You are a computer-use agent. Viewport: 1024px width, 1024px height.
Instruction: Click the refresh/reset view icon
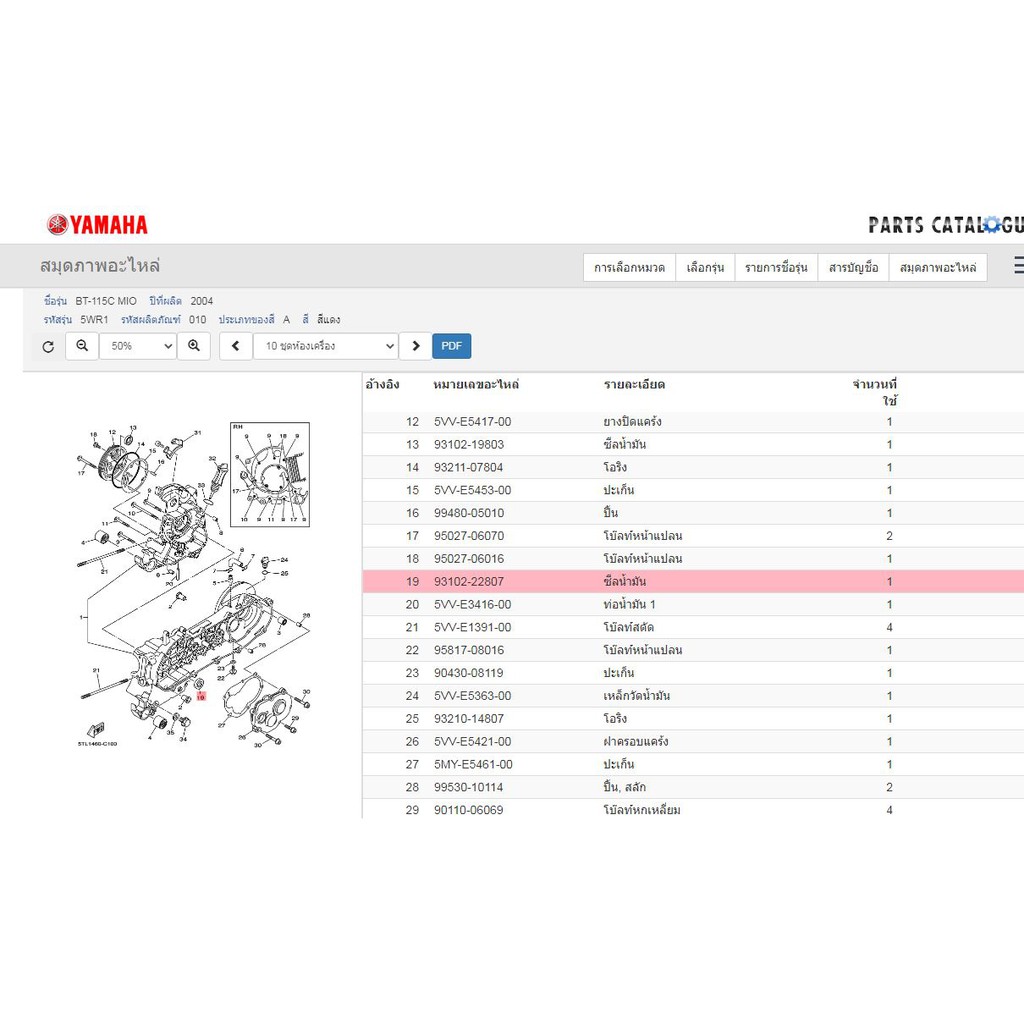(48, 346)
